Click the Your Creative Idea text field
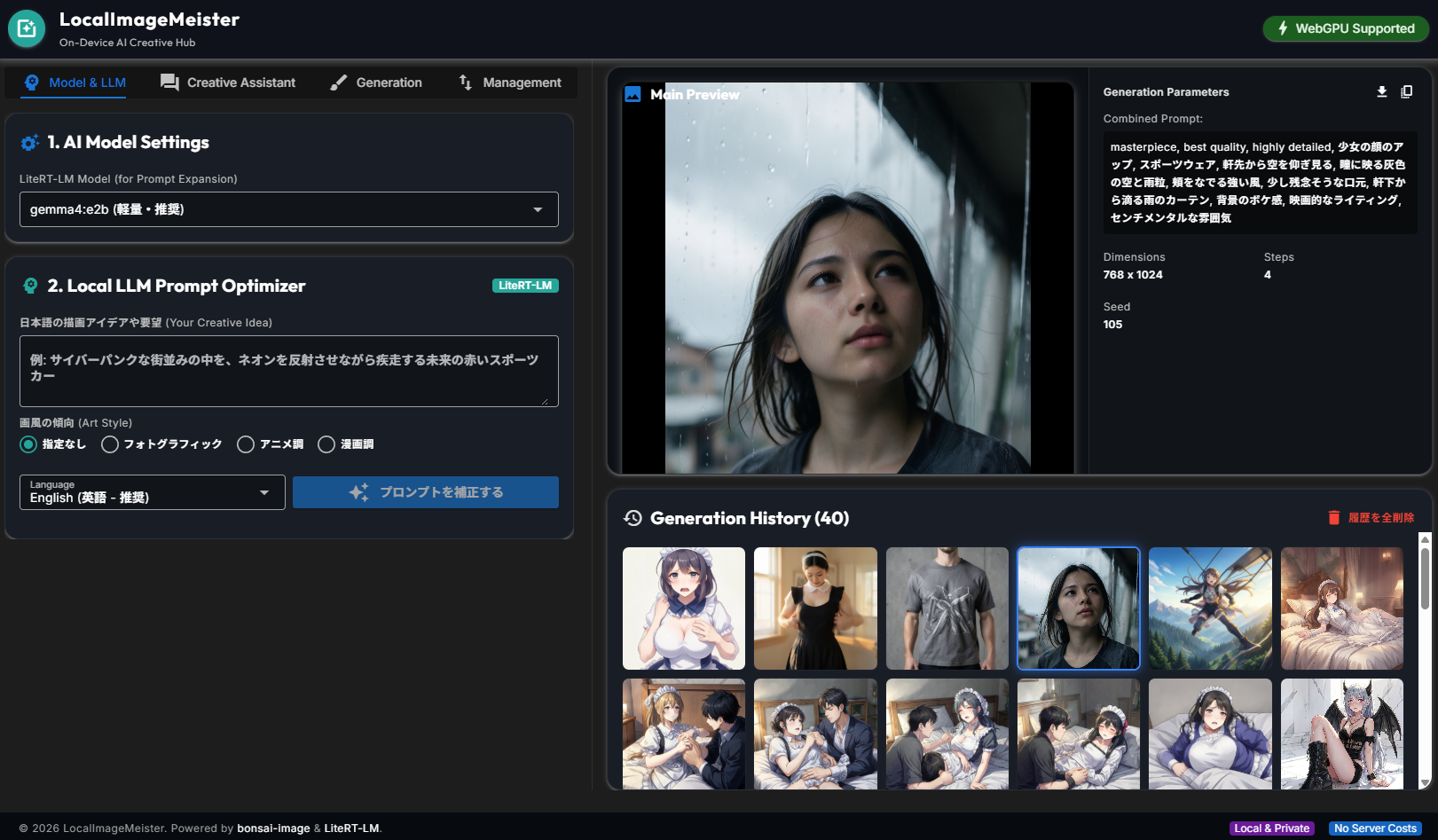1438x840 pixels. [289, 371]
